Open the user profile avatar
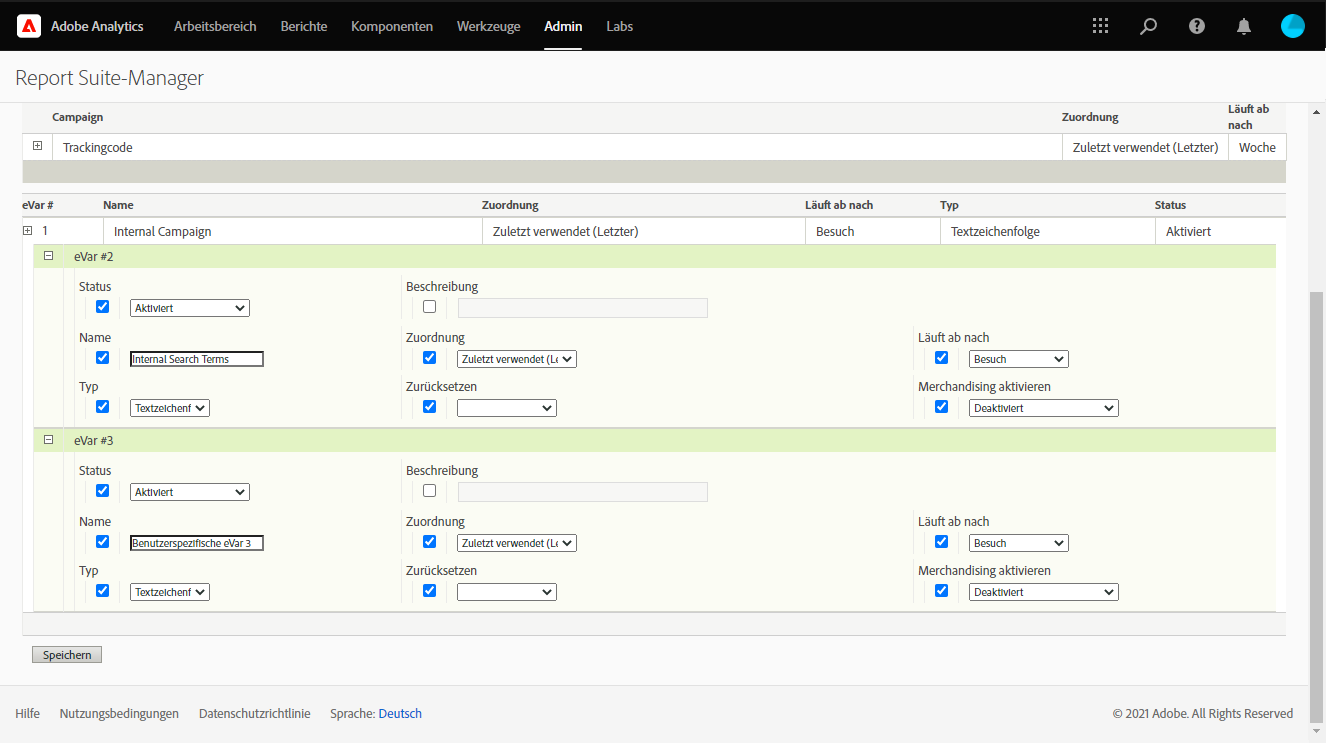This screenshot has height=743, width=1326. pyautogui.click(x=1292, y=26)
